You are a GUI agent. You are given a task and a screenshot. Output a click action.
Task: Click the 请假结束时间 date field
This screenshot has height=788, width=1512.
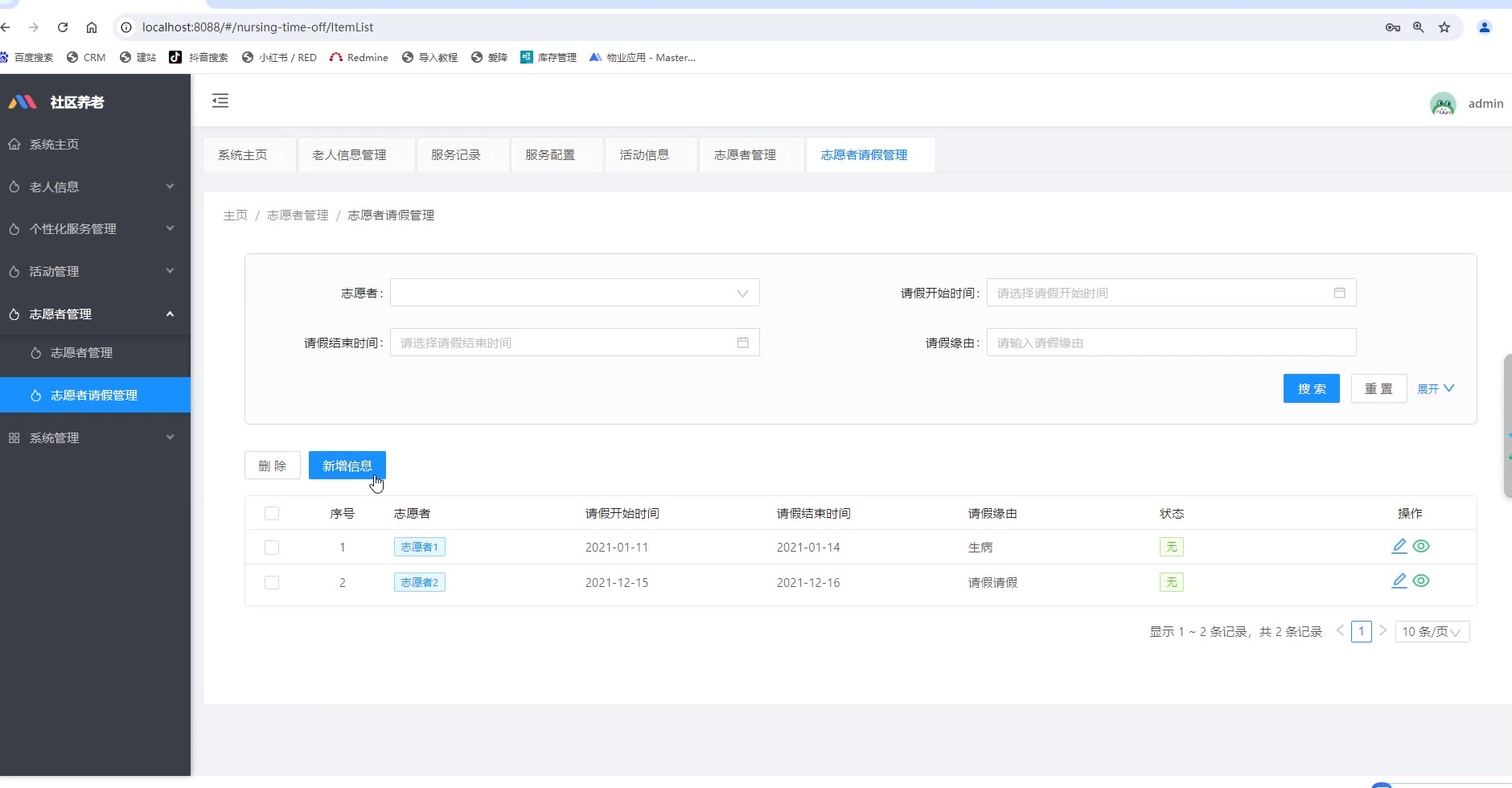pos(575,343)
